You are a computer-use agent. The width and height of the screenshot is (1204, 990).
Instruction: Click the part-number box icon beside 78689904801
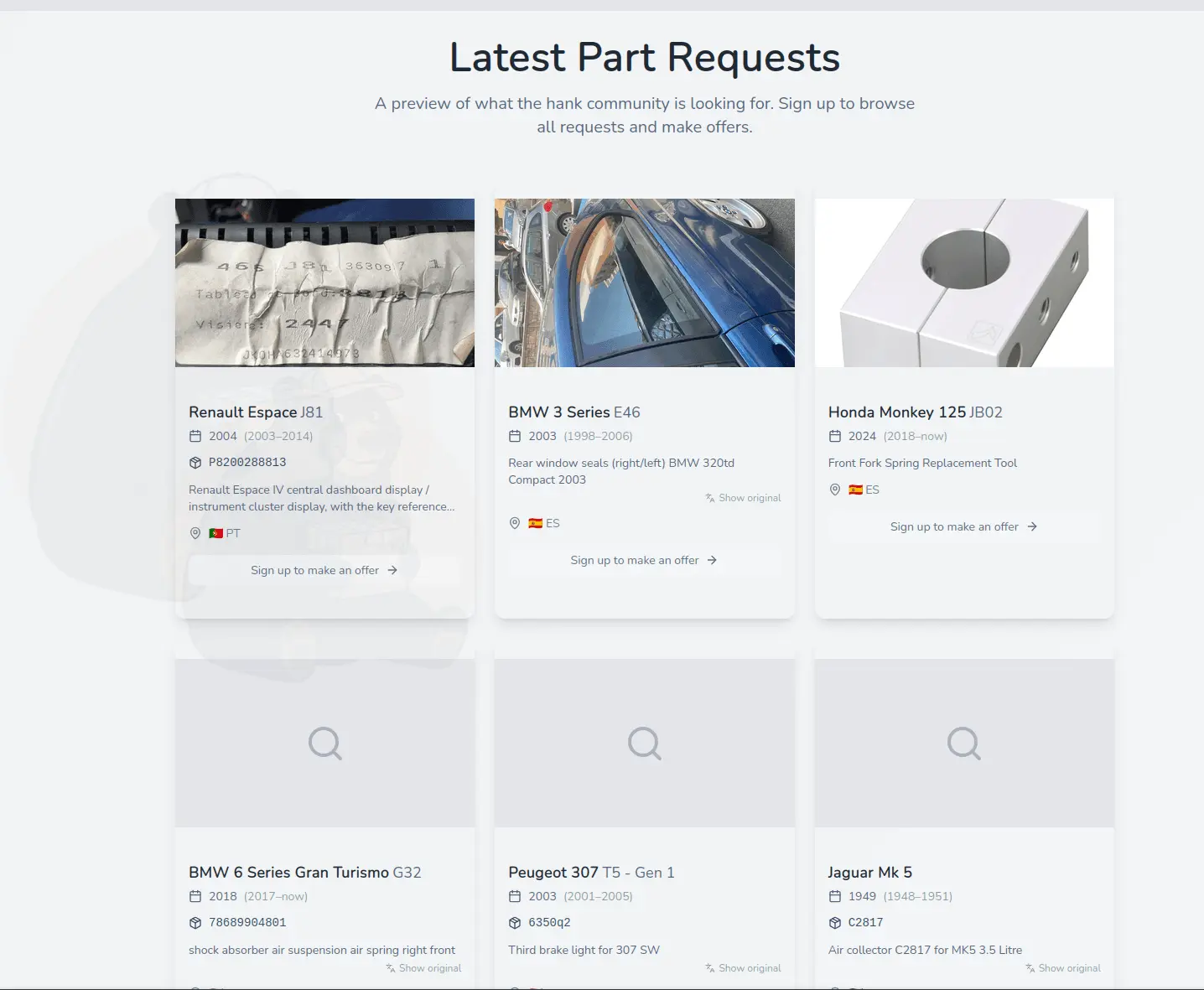pyautogui.click(x=195, y=923)
